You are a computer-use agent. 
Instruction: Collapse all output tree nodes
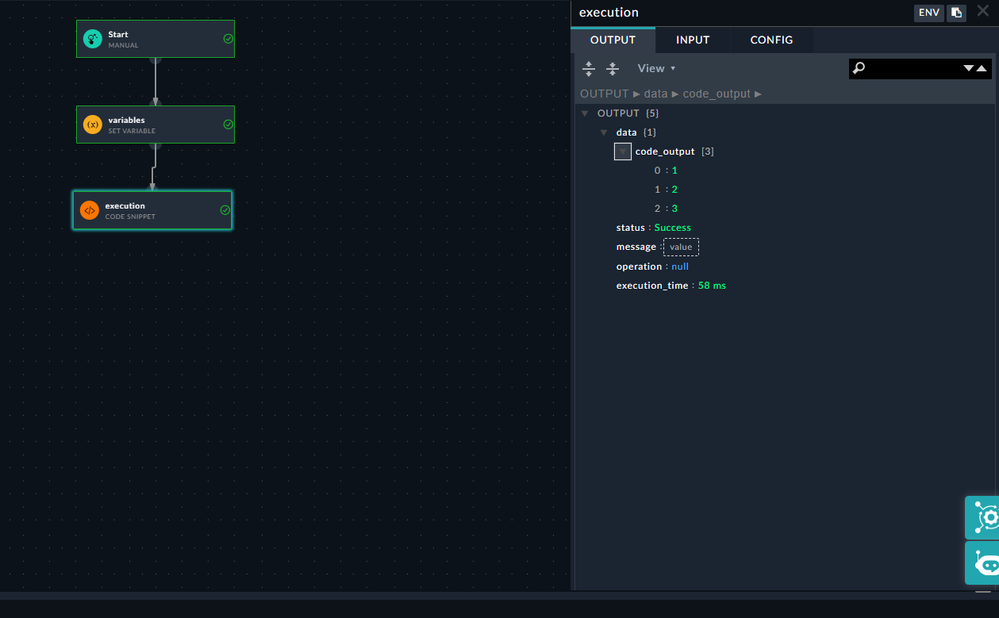tap(612, 68)
